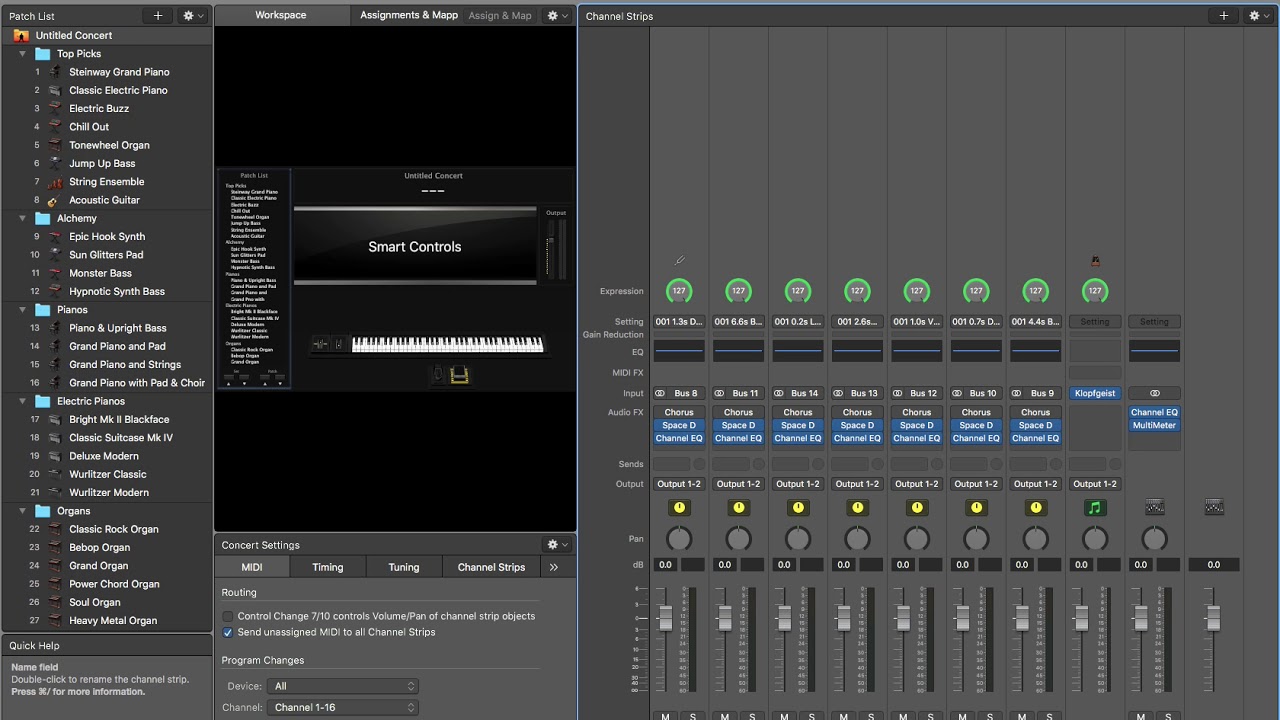
Task: Open the MultiMeter plug-in on the output strip
Action: 1155,425
